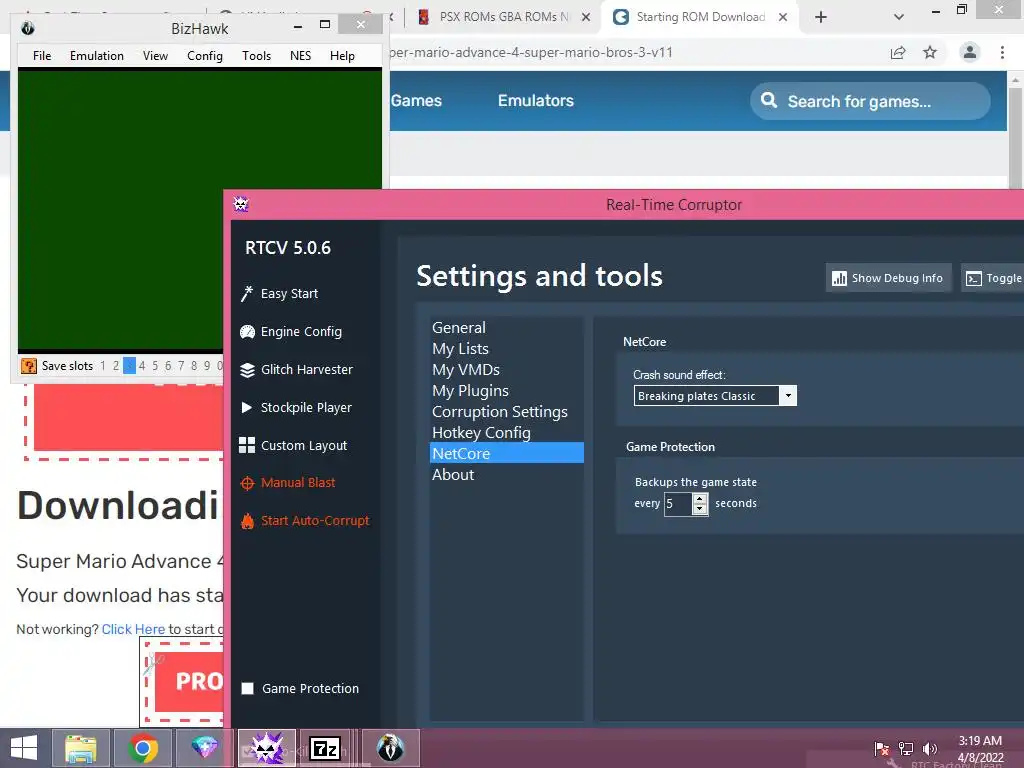Image resolution: width=1024 pixels, height=768 pixels.
Task: Click search magnifier icon on website
Action: [x=769, y=101]
